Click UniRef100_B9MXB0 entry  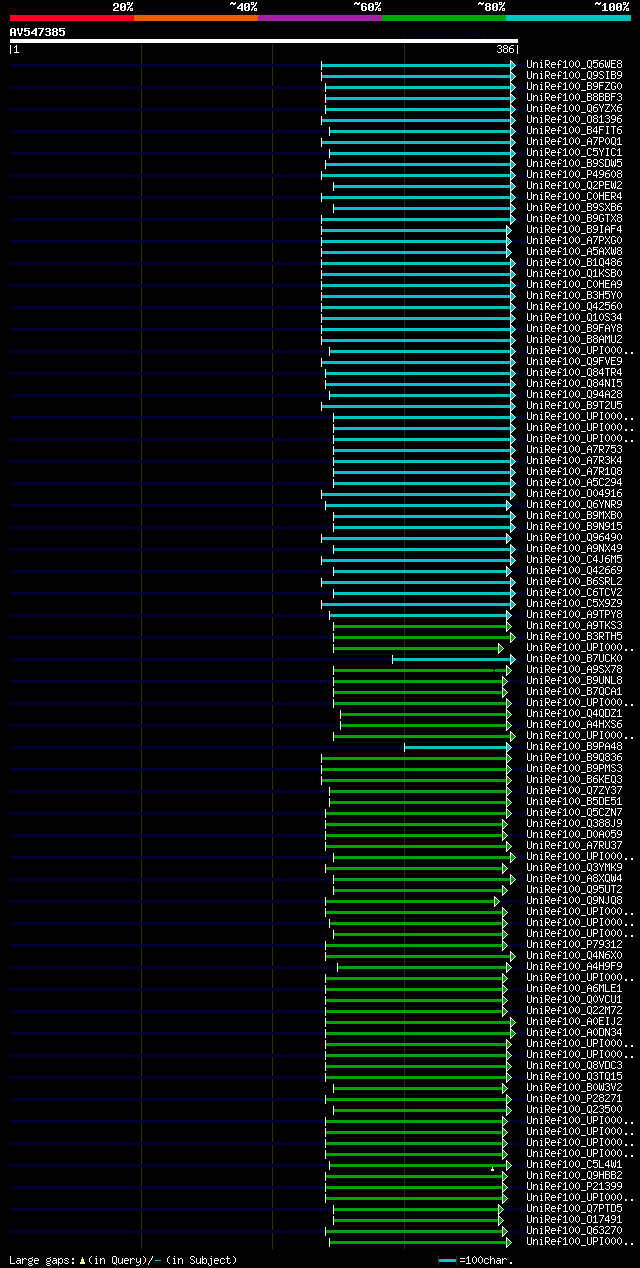(x=575, y=515)
